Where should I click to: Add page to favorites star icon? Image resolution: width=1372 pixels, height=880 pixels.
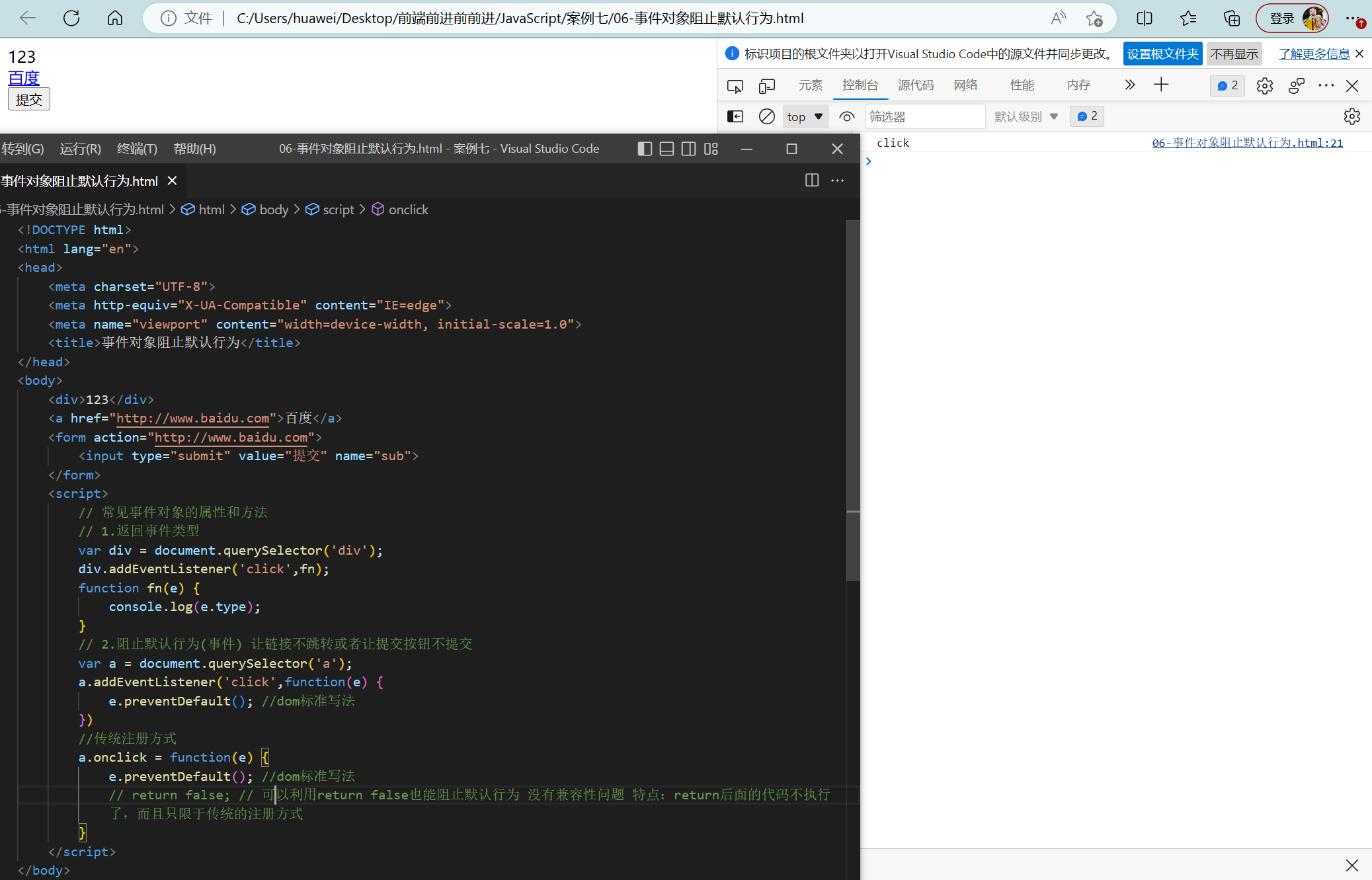tap(1094, 19)
